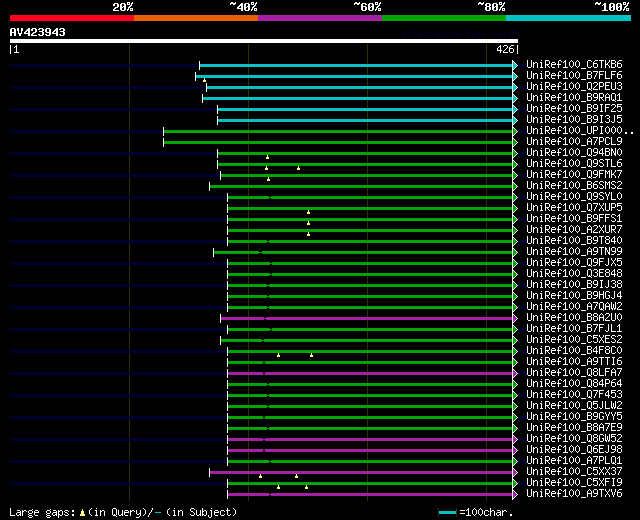Click the UniRef100_A7PCL9 label

pos(574,142)
